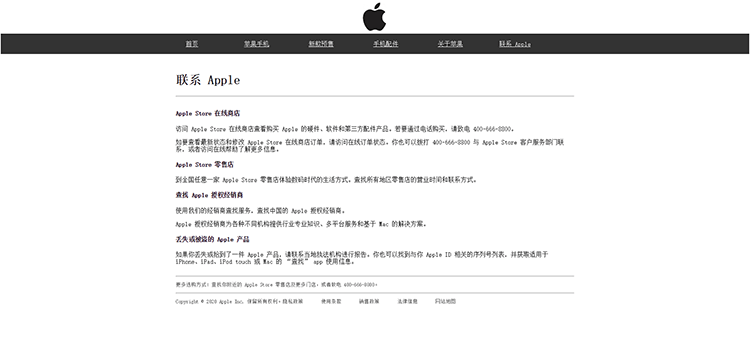The image size is (750, 360).
Task: Click the 隐私政策 text in the copyright line
Action: 292,302
